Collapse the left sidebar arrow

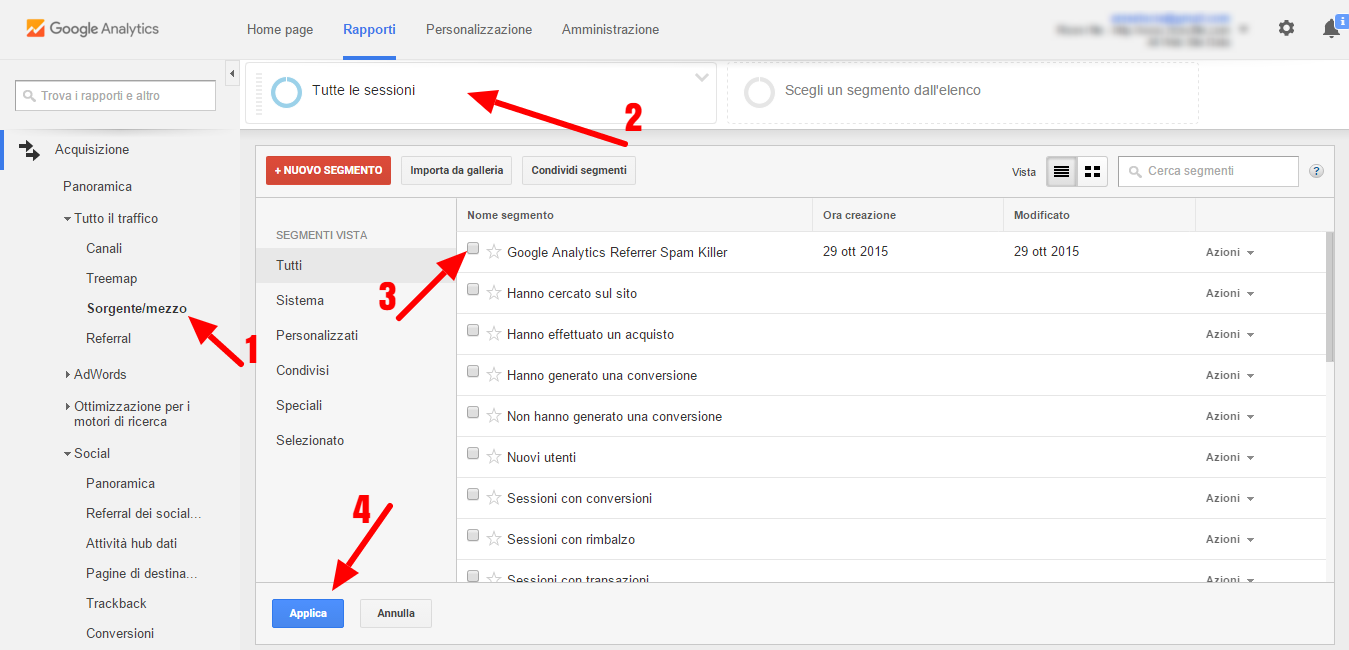232,74
